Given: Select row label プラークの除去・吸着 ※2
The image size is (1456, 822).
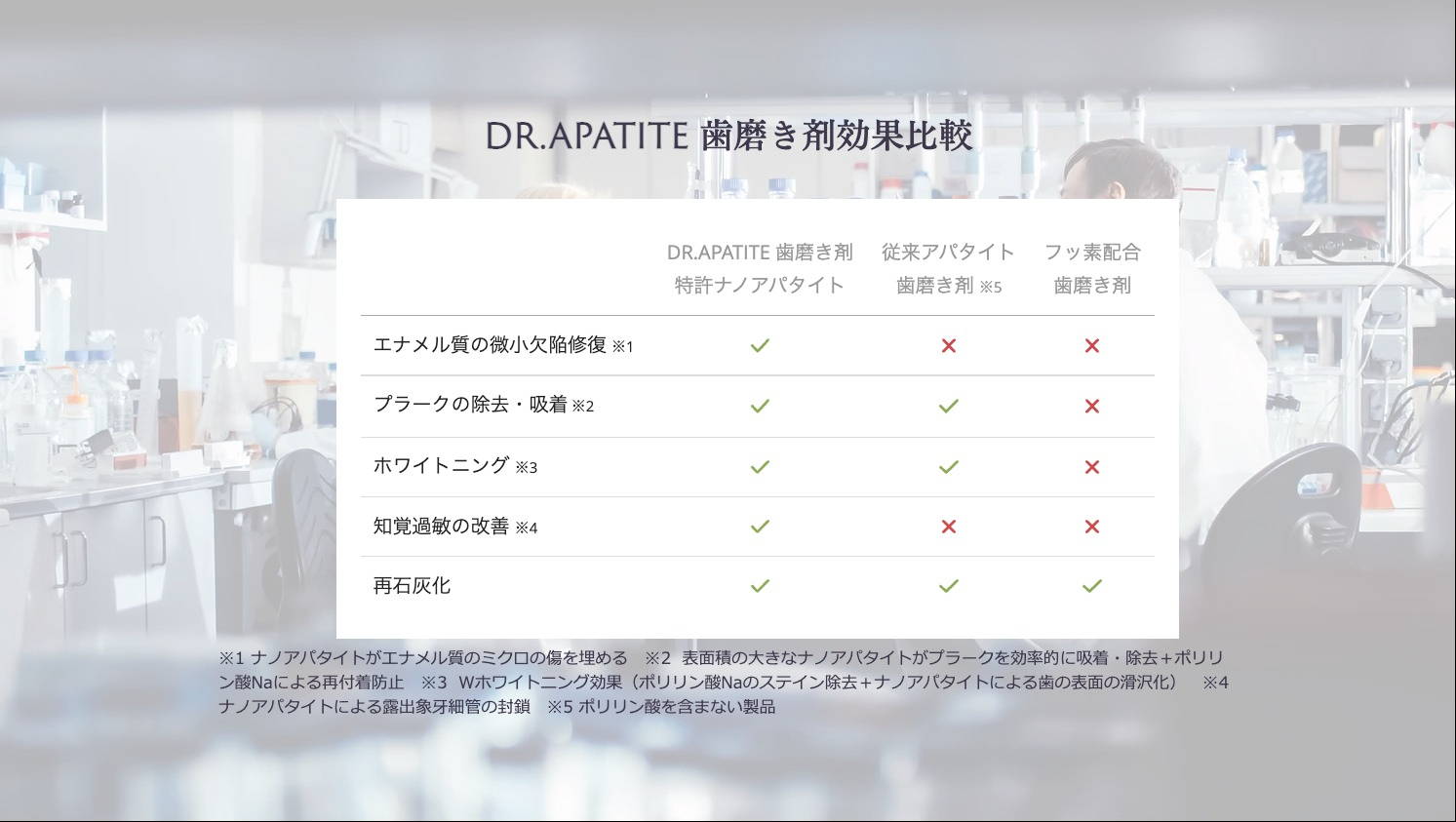Looking at the screenshot, I should tap(484, 405).
